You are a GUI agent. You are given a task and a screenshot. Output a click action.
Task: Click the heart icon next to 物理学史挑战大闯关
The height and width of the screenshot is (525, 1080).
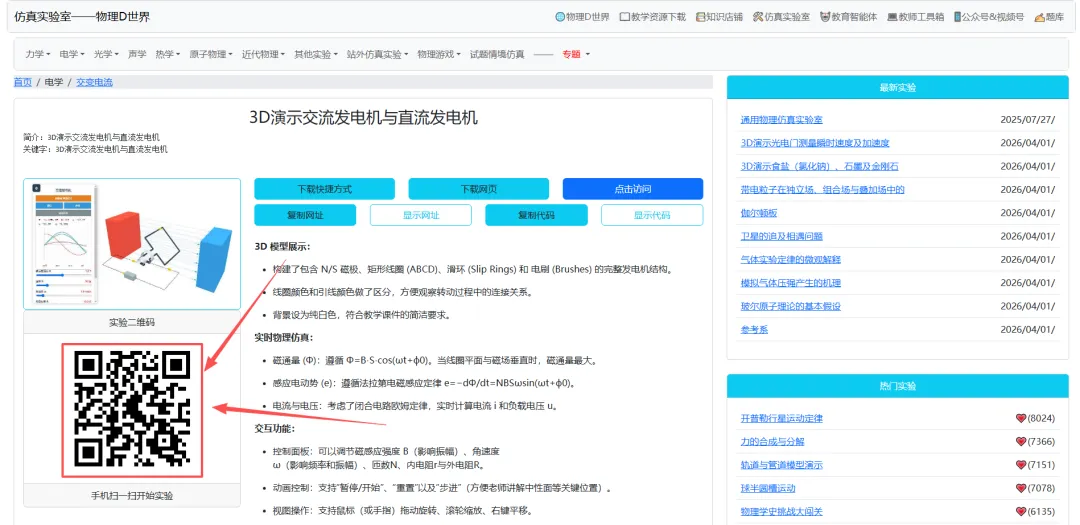1021,512
